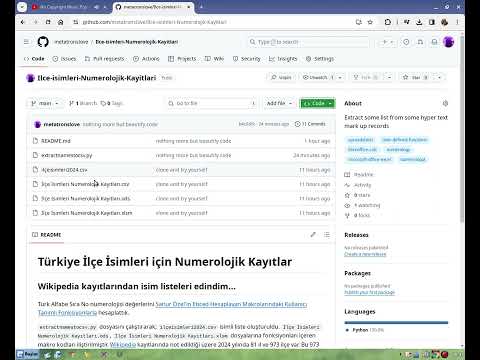The width and height of the screenshot is (480, 360).
Task: Edit About details with gear icon
Action: (x=445, y=103)
